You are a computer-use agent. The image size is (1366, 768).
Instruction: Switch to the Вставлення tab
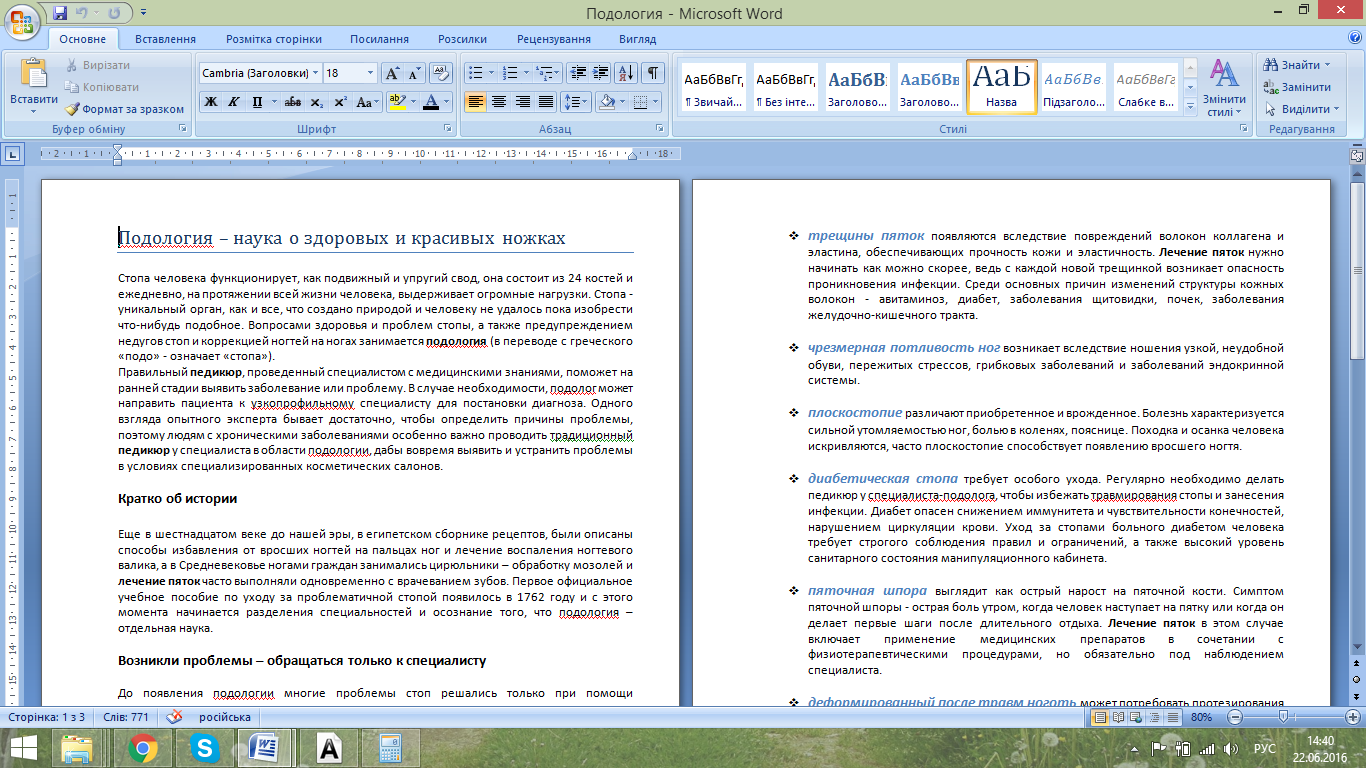[x=165, y=39]
